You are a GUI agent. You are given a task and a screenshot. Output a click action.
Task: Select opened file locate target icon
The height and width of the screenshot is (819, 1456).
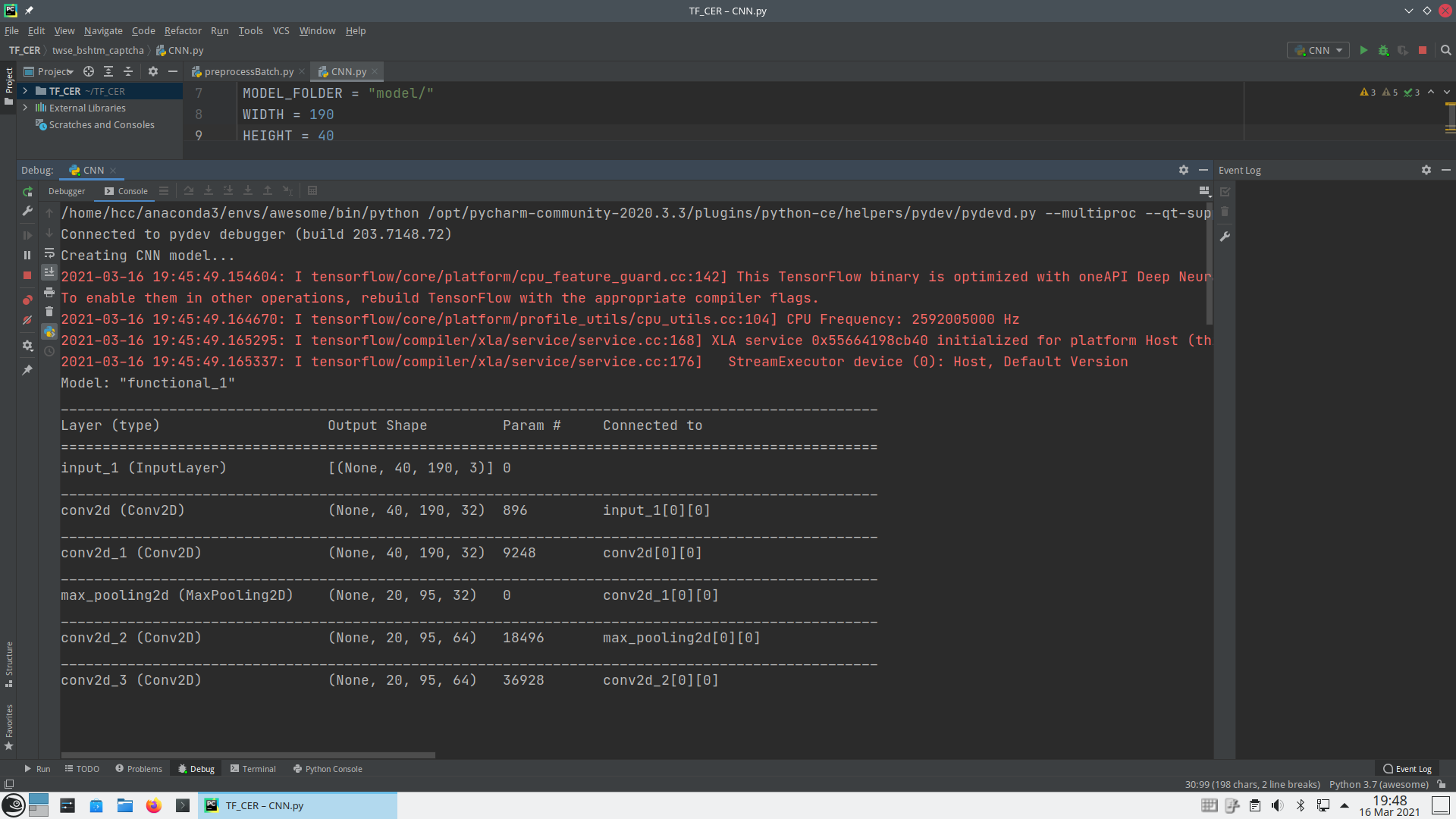(89, 71)
